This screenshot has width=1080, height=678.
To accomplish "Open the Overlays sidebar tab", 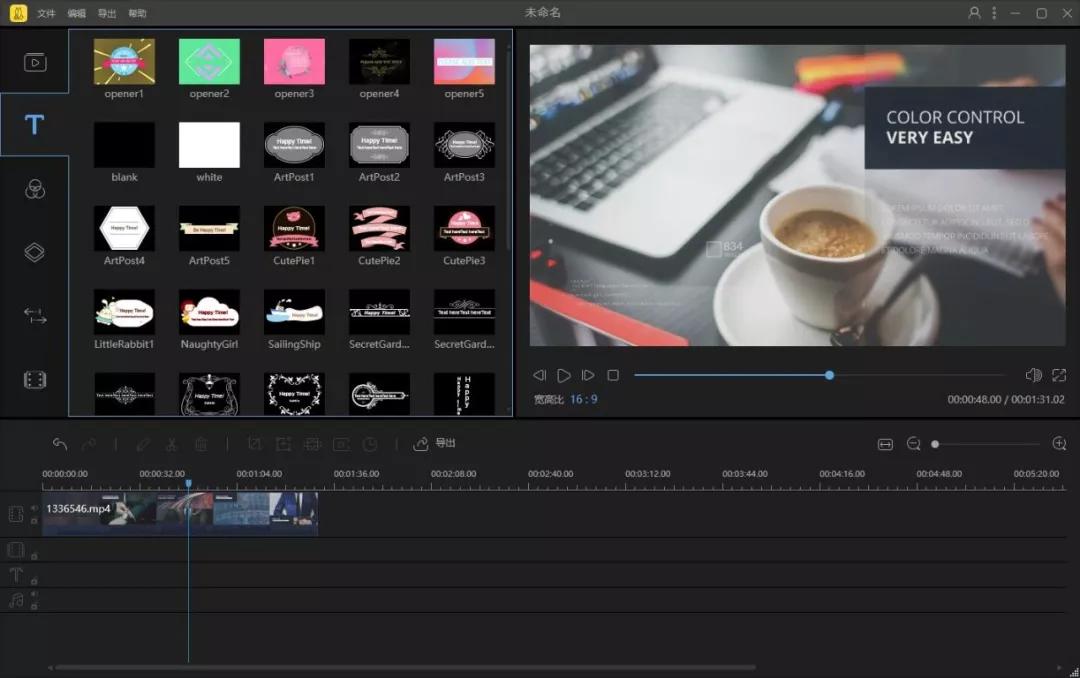I will (x=35, y=252).
